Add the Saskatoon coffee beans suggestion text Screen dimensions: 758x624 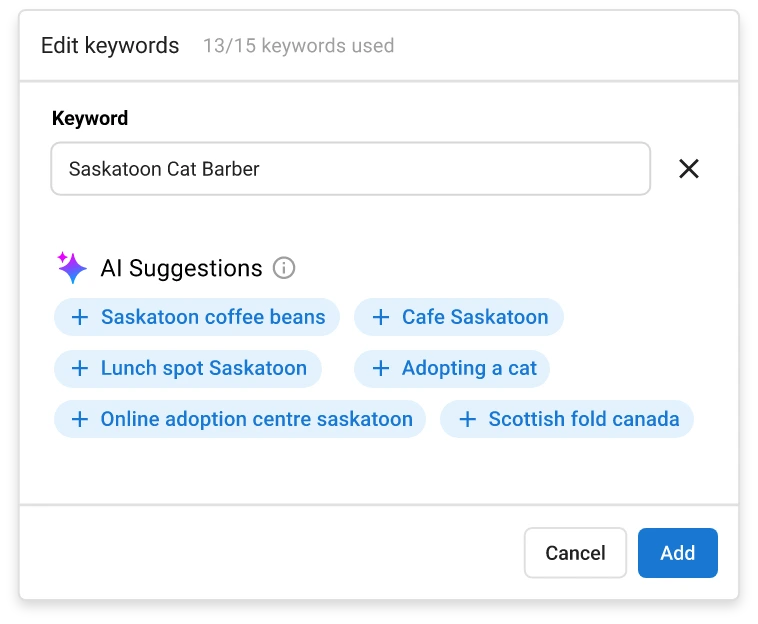(x=213, y=318)
